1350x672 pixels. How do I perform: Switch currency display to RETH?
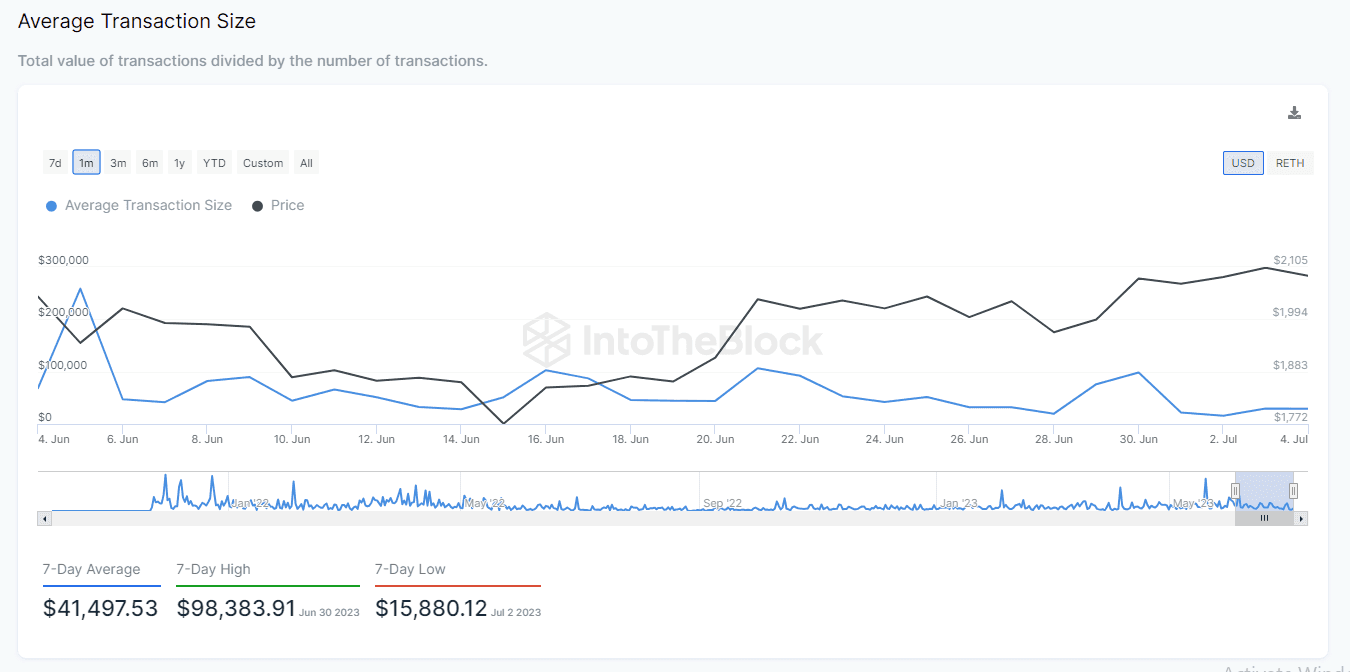click(1290, 163)
